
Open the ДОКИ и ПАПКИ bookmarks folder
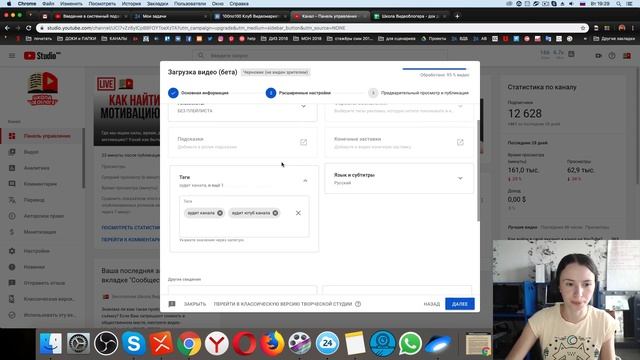click(x=76, y=39)
